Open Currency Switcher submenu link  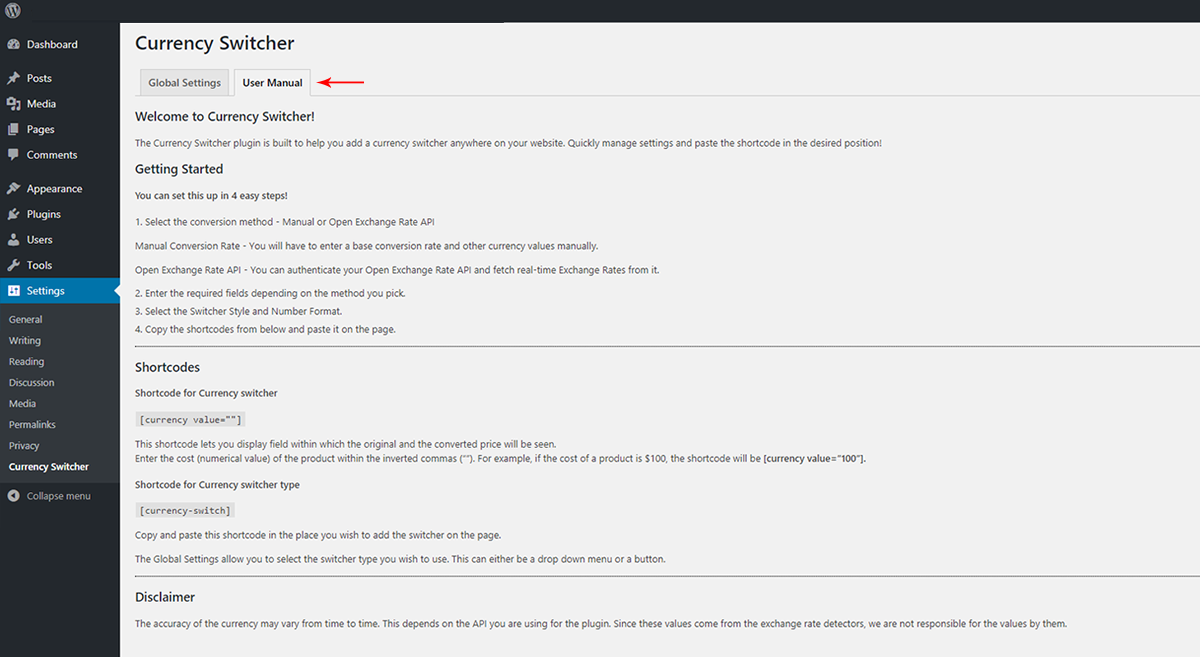click(x=49, y=467)
